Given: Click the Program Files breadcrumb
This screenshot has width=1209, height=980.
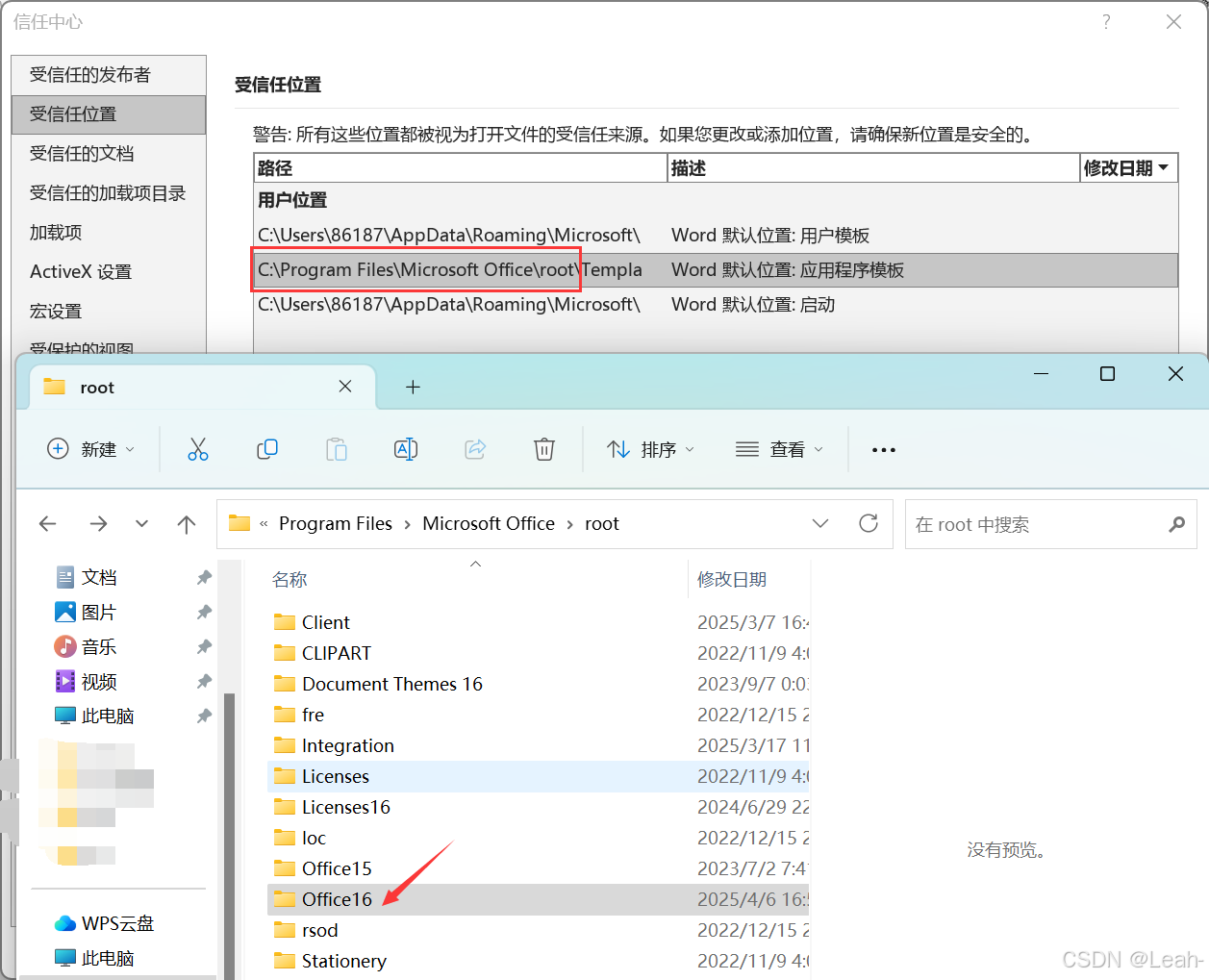Looking at the screenshot, I should click(336, 524).
